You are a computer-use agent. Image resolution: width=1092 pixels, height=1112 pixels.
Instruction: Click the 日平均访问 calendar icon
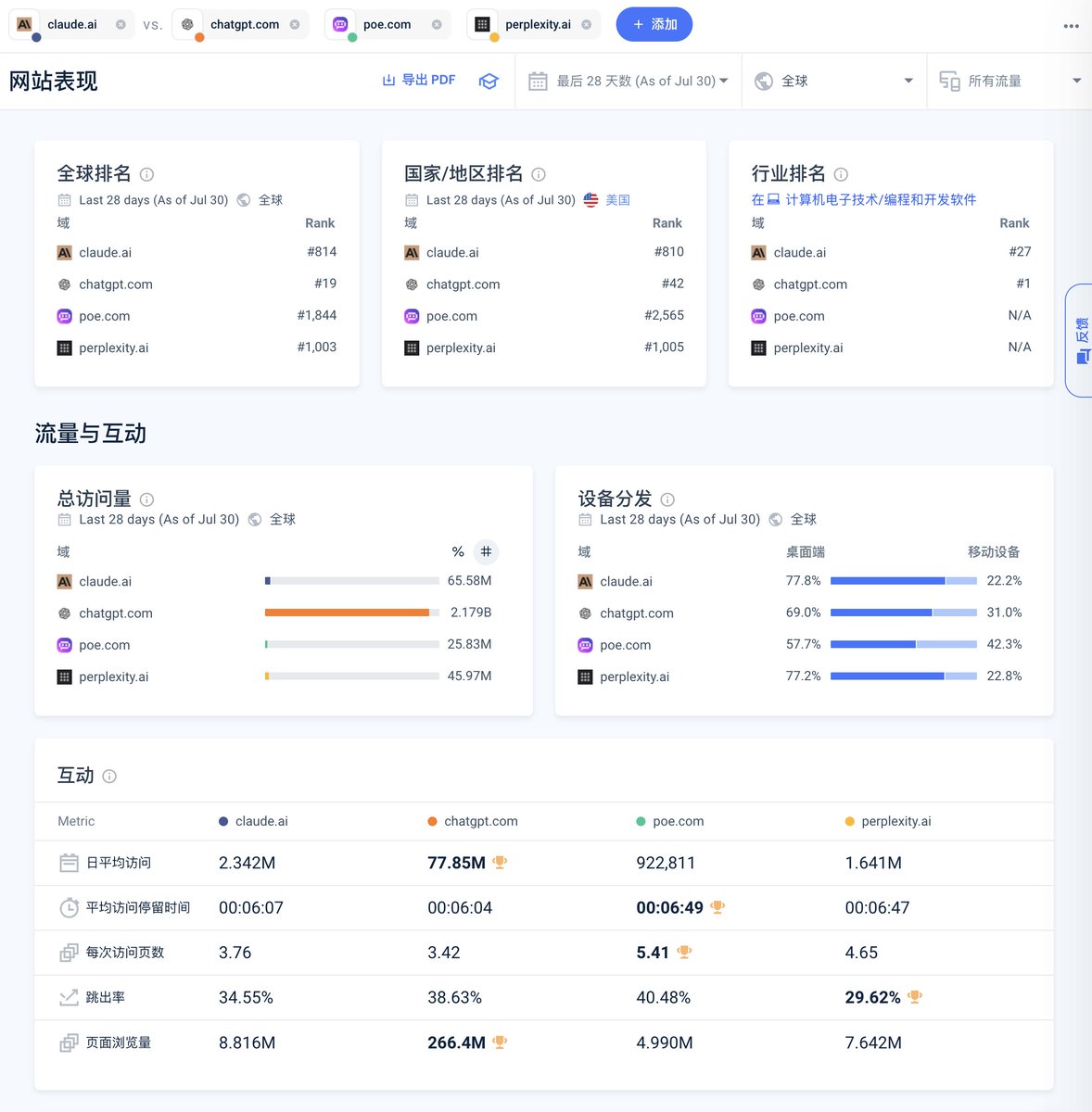coord(69,863)
